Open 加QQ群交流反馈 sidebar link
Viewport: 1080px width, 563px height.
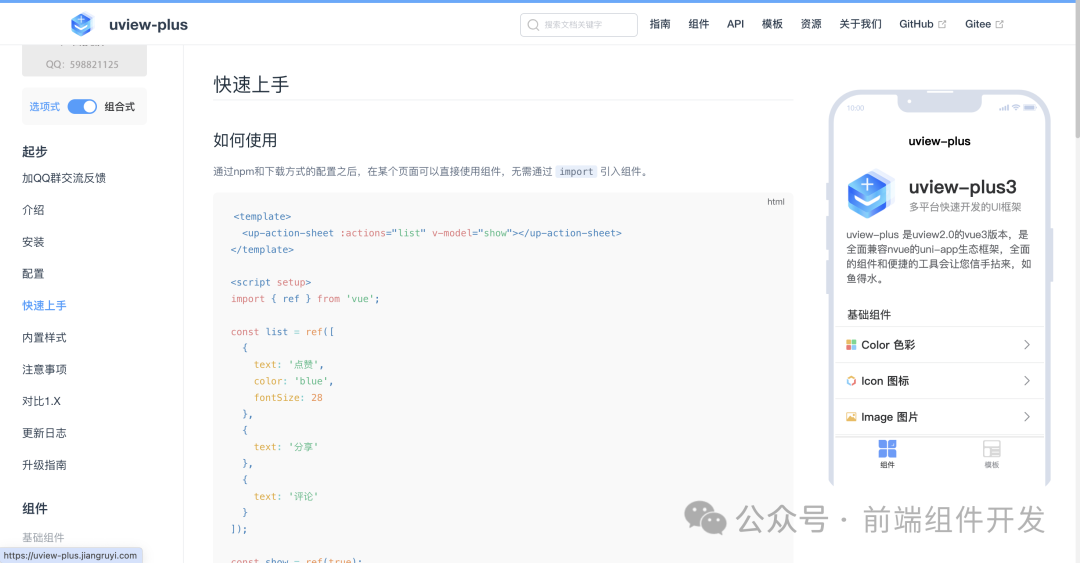point(64,178)
